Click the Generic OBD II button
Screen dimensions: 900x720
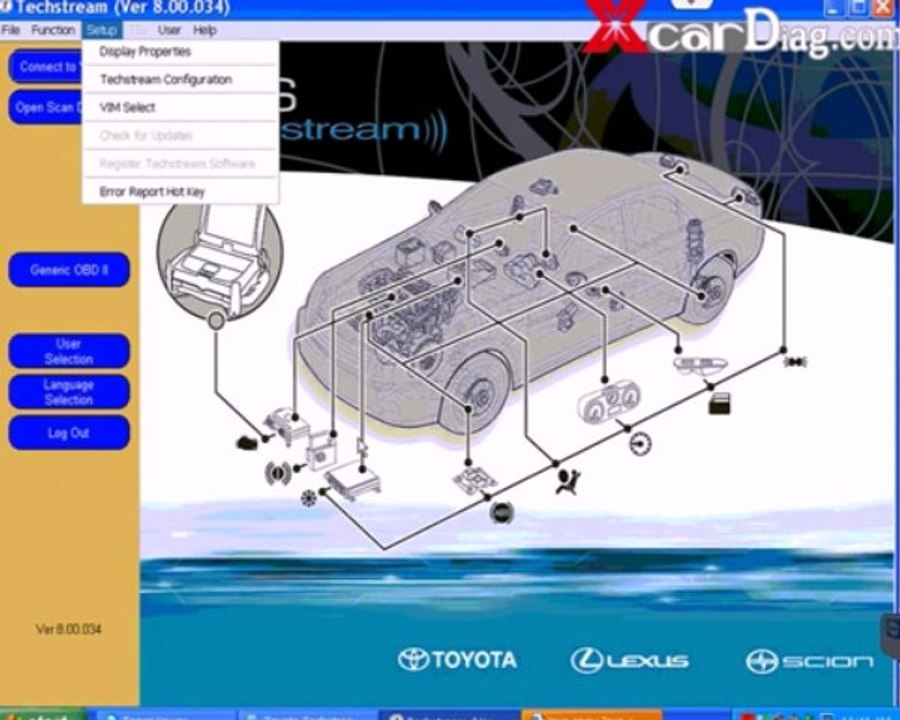pyautogui.click(x=69, y=270)
